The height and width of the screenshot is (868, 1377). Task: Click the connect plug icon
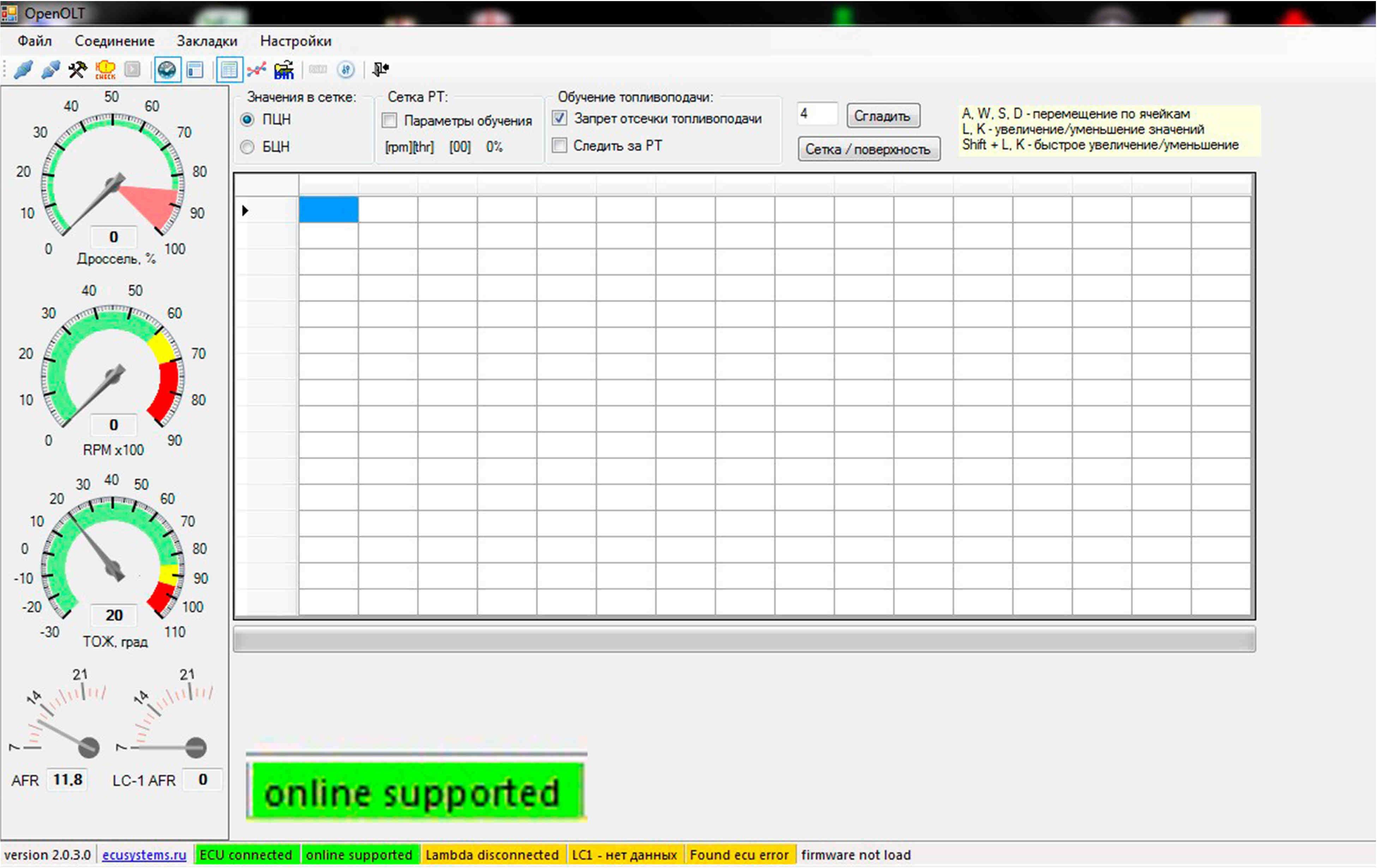click(x=23, y=70)
